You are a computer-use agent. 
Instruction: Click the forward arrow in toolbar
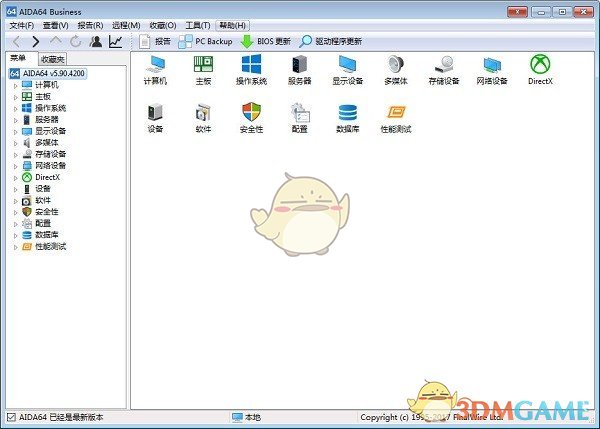[35, 41]
